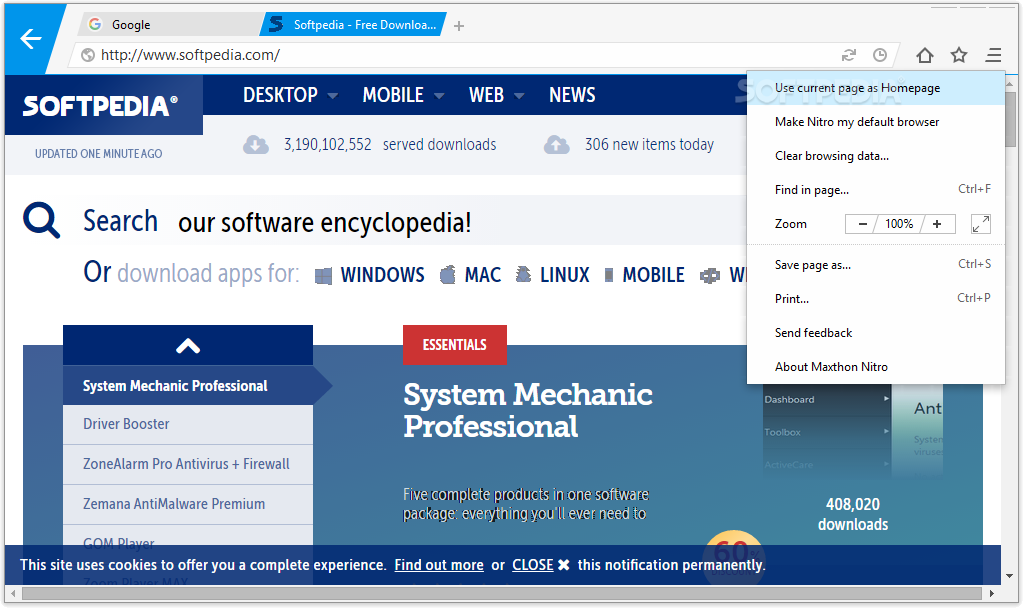Select Make Nitro my default browser
This screenshot has height=608, width=1023.
pyautogui.click(x=876, y=122)
